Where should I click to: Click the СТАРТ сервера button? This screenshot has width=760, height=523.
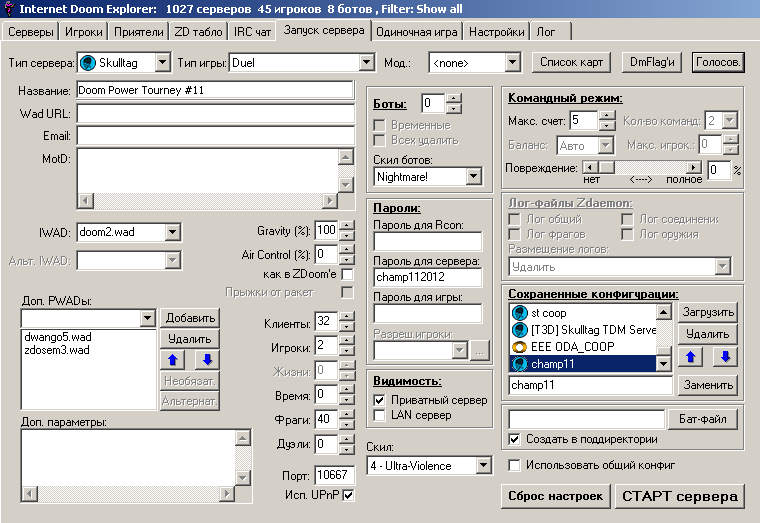click(x=680, y=496)
